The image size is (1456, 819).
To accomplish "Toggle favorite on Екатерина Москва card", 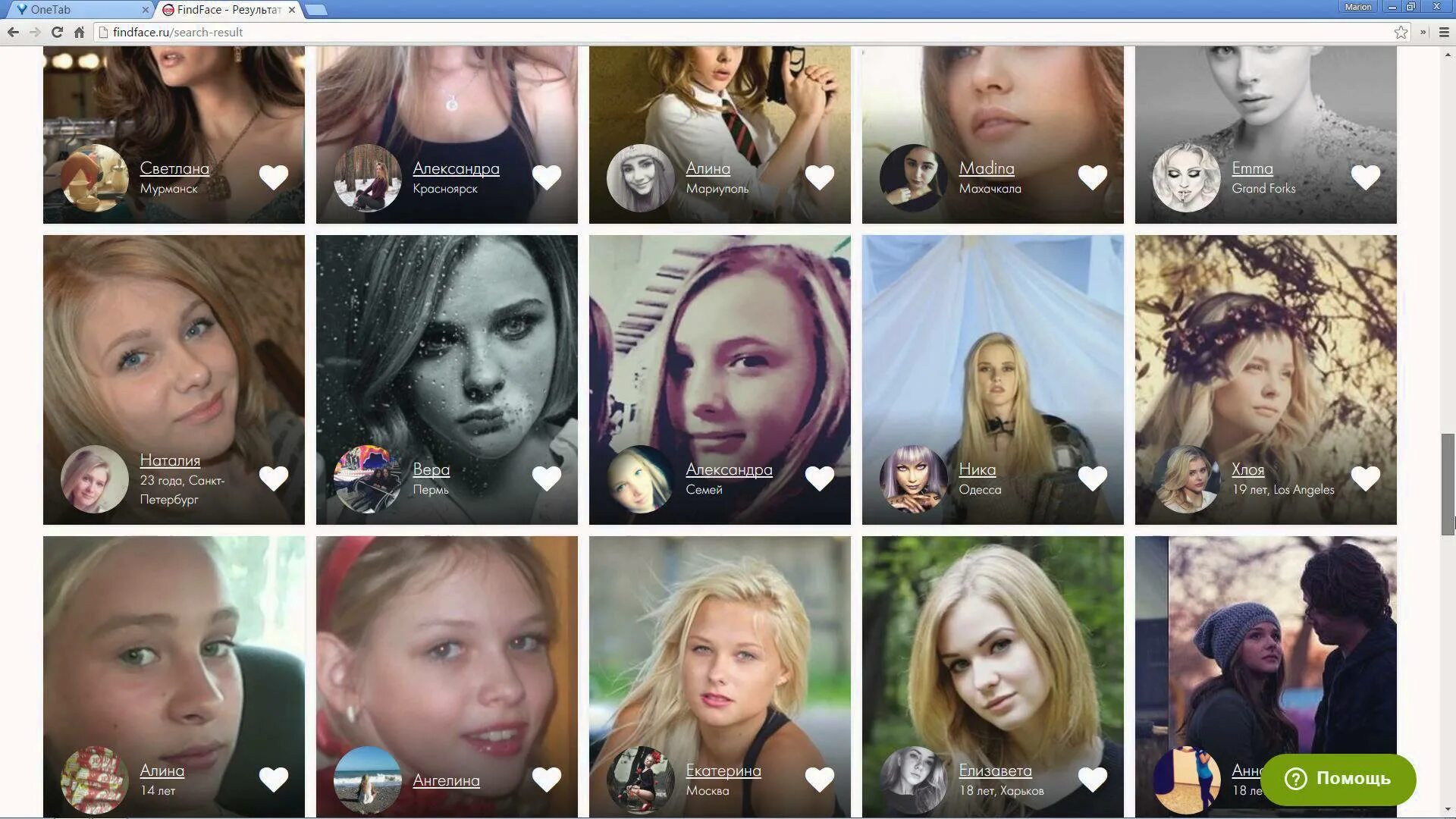I will [820, 778].
